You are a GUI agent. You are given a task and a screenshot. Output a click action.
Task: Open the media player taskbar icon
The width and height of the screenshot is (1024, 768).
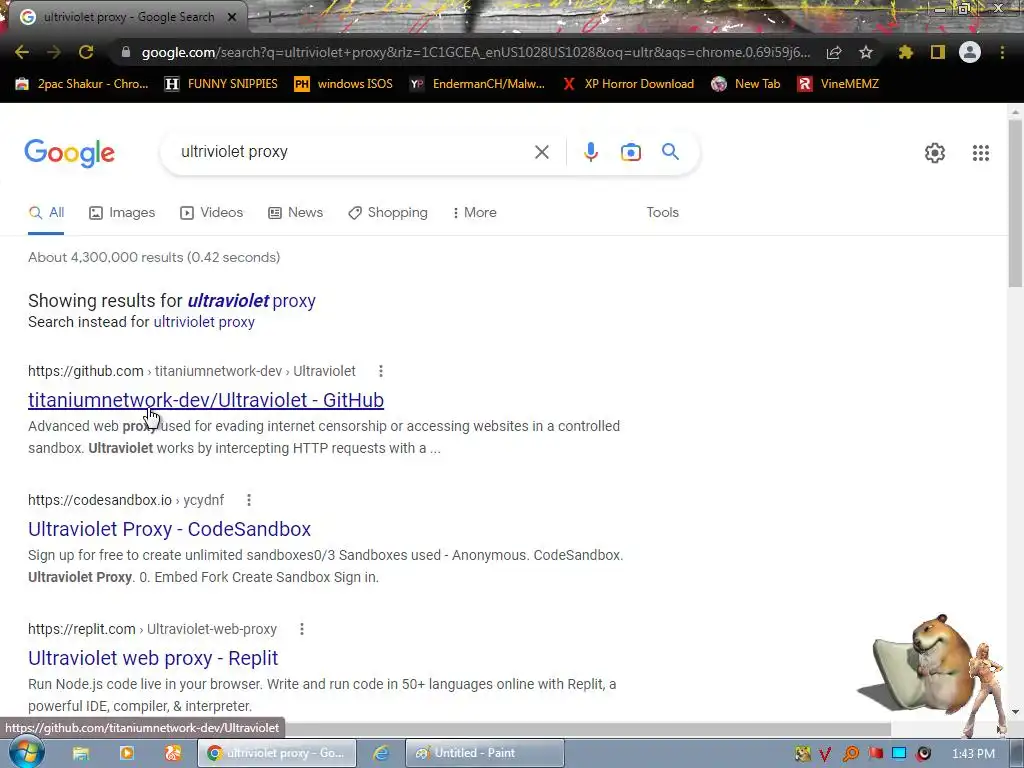tap(127, 753)
